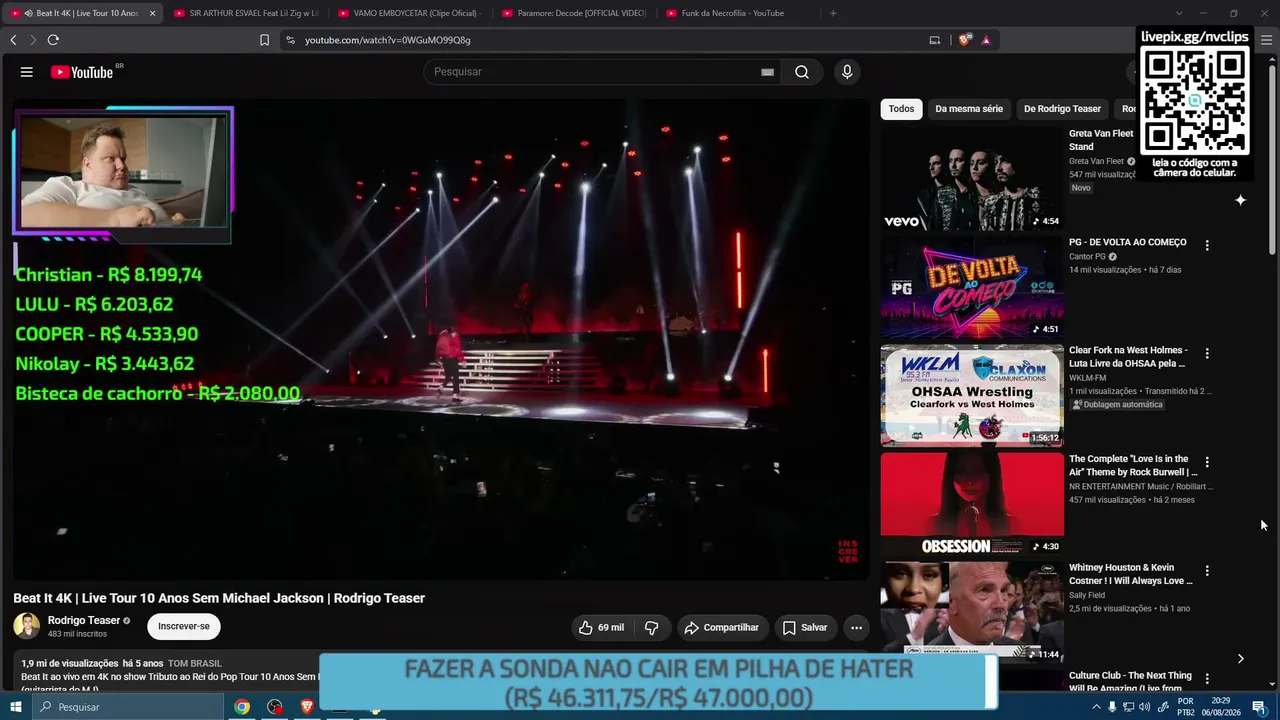Open the Windows Start menu

pyautogui.click(x=17, y=707)
